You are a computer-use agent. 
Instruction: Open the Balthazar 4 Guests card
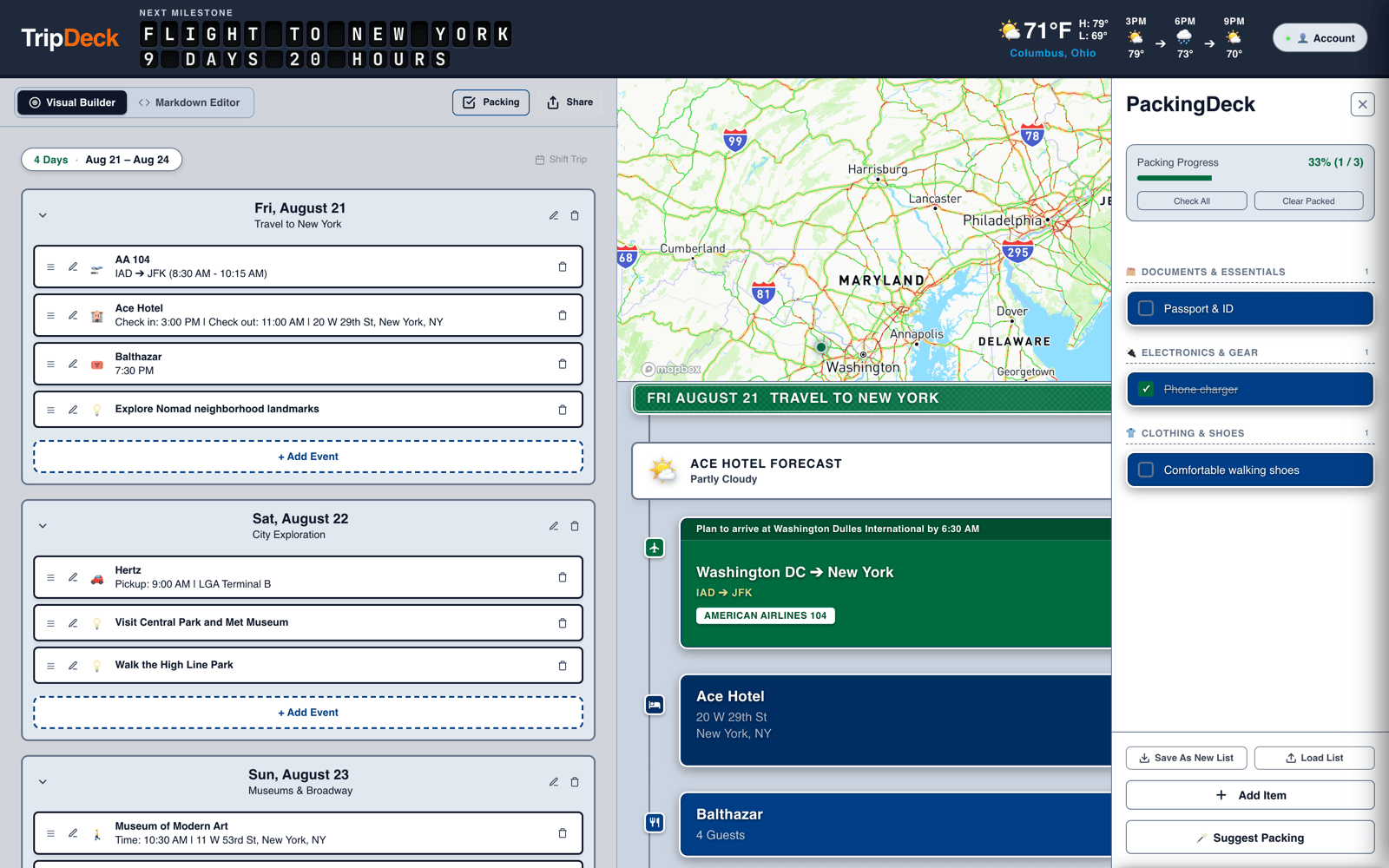[x=896, y=825]
